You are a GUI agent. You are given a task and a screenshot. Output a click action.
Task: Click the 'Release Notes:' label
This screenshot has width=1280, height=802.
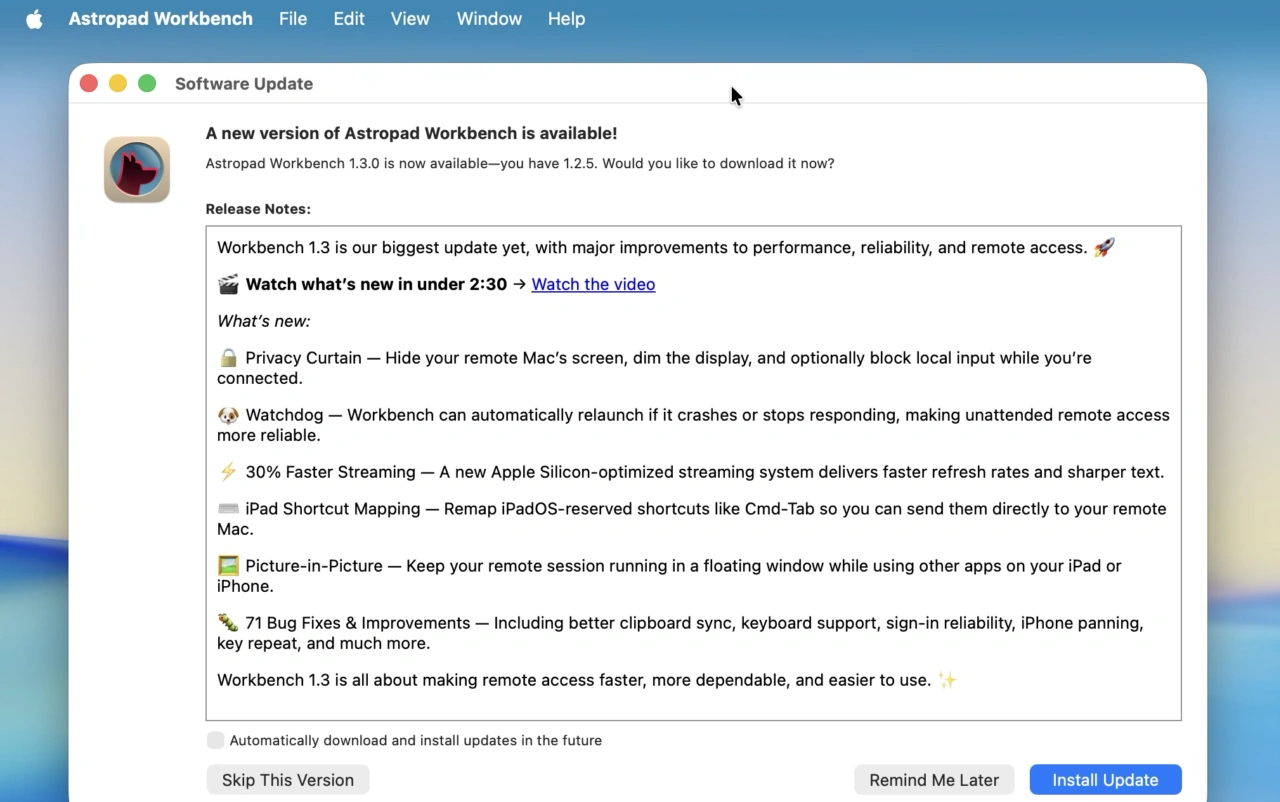258,209
